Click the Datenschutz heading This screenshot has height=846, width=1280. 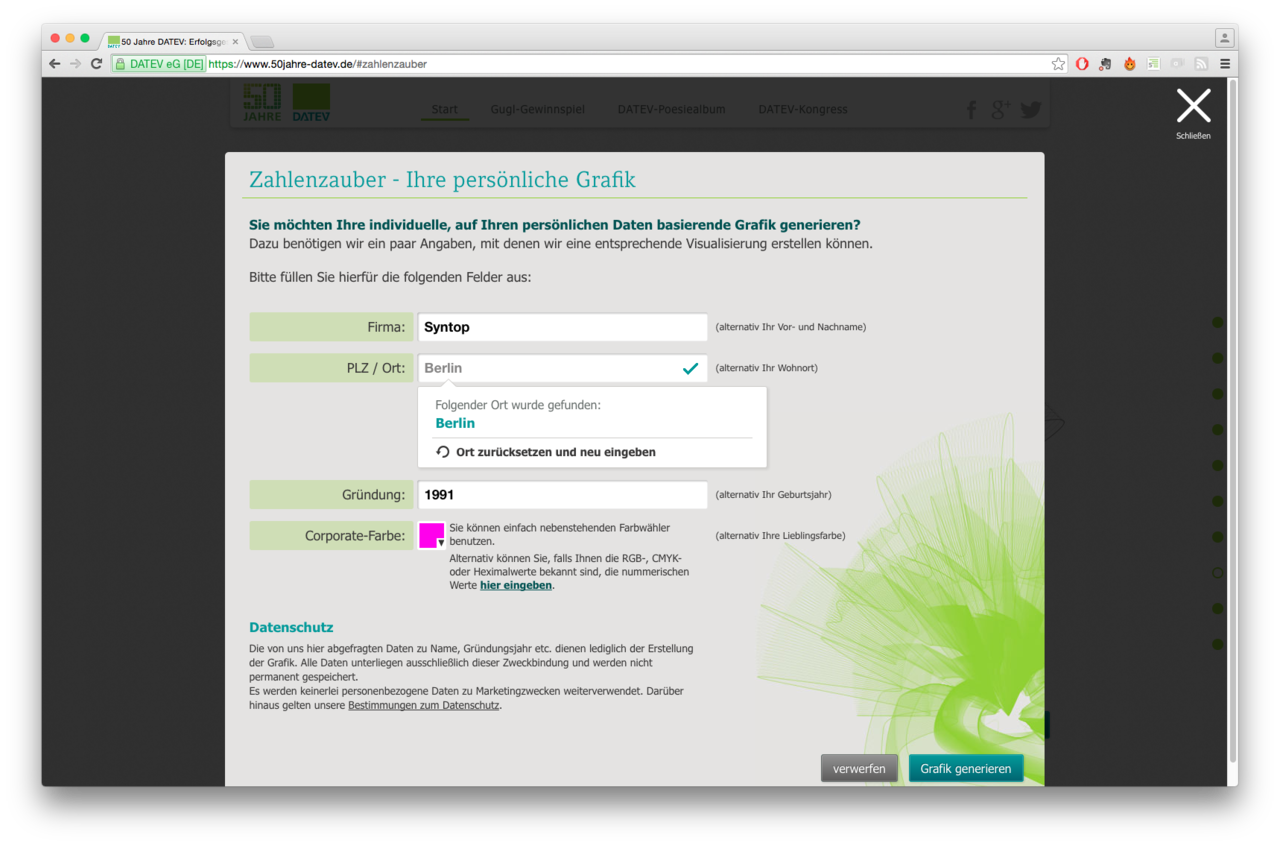(x=291, y=627)
